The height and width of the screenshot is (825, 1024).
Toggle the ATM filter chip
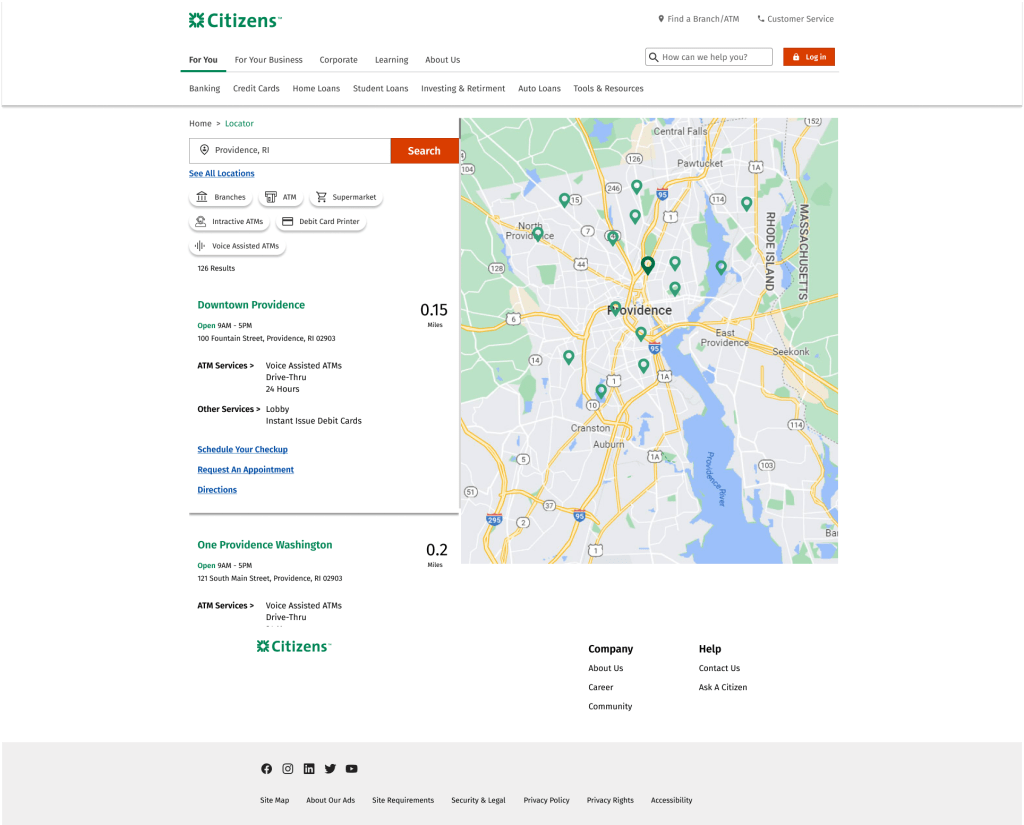281,197
